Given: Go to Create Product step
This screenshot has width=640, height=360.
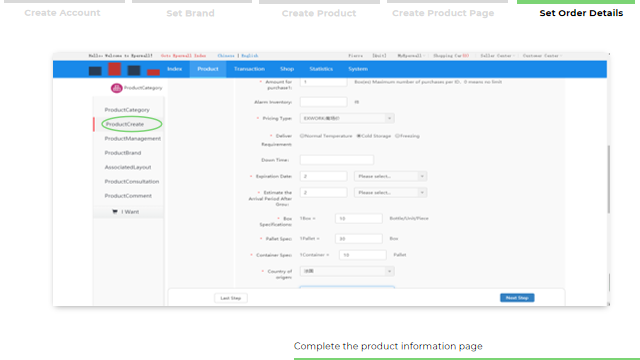Looking at the screenshot, I should pyautogui.click(x=319, y=13).
